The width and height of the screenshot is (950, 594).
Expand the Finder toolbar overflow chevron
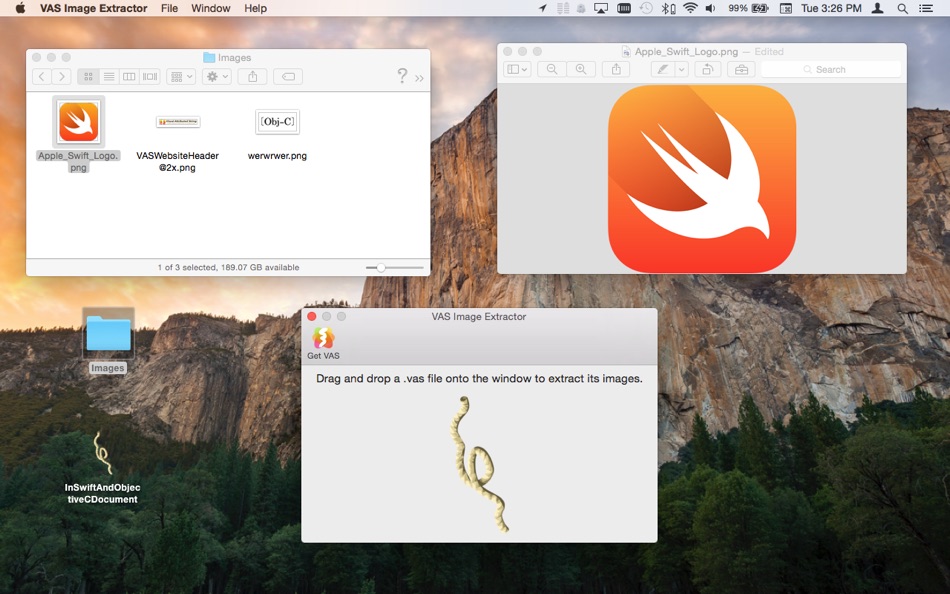[x=419, y=78]
